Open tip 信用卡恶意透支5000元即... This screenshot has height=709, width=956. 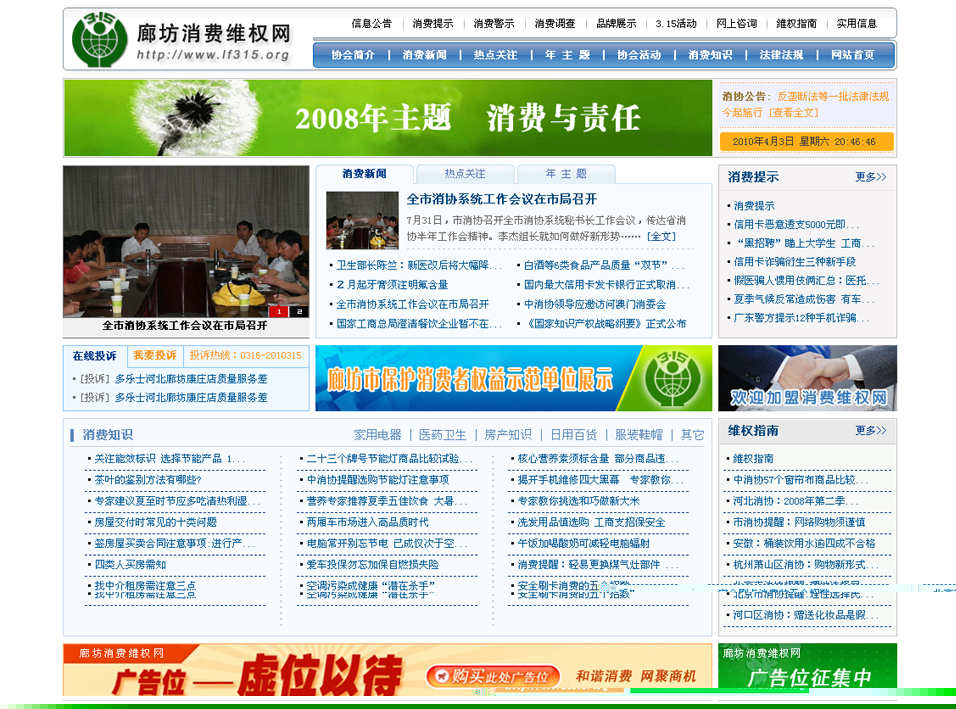(x=796, y=224)
